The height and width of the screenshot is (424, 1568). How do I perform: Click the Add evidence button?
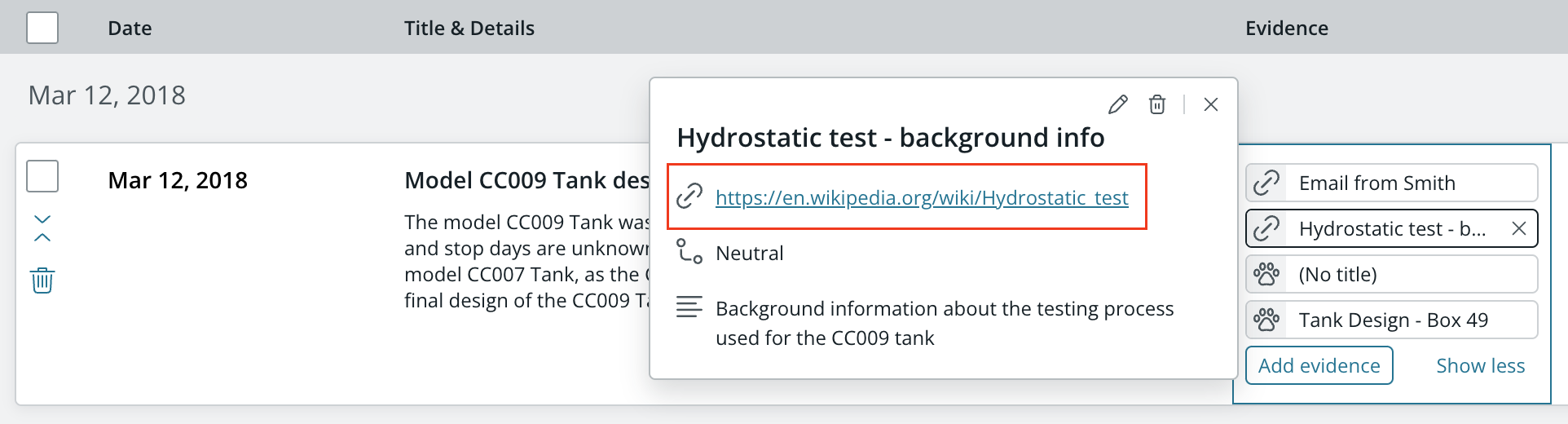pos(1319,365)
